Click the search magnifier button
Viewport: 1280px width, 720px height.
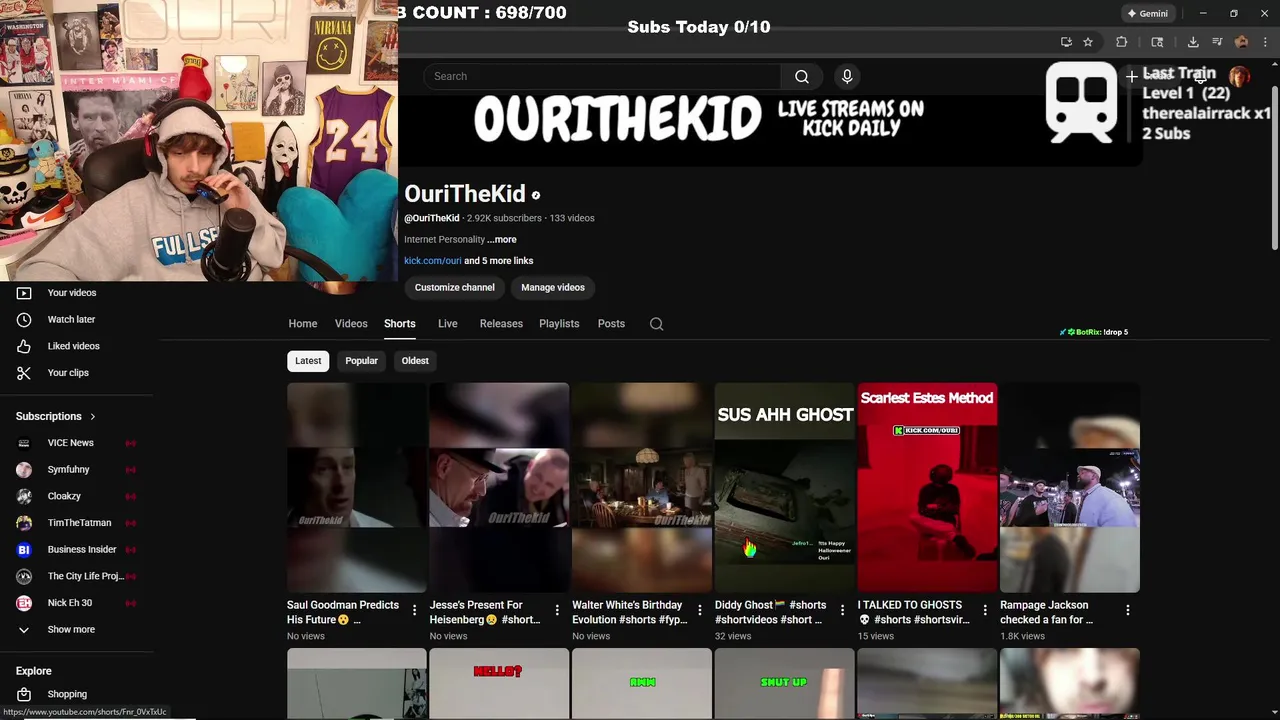801,76
